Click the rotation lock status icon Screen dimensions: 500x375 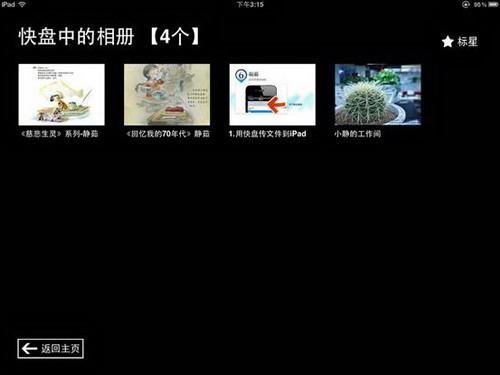pos(466,5)
